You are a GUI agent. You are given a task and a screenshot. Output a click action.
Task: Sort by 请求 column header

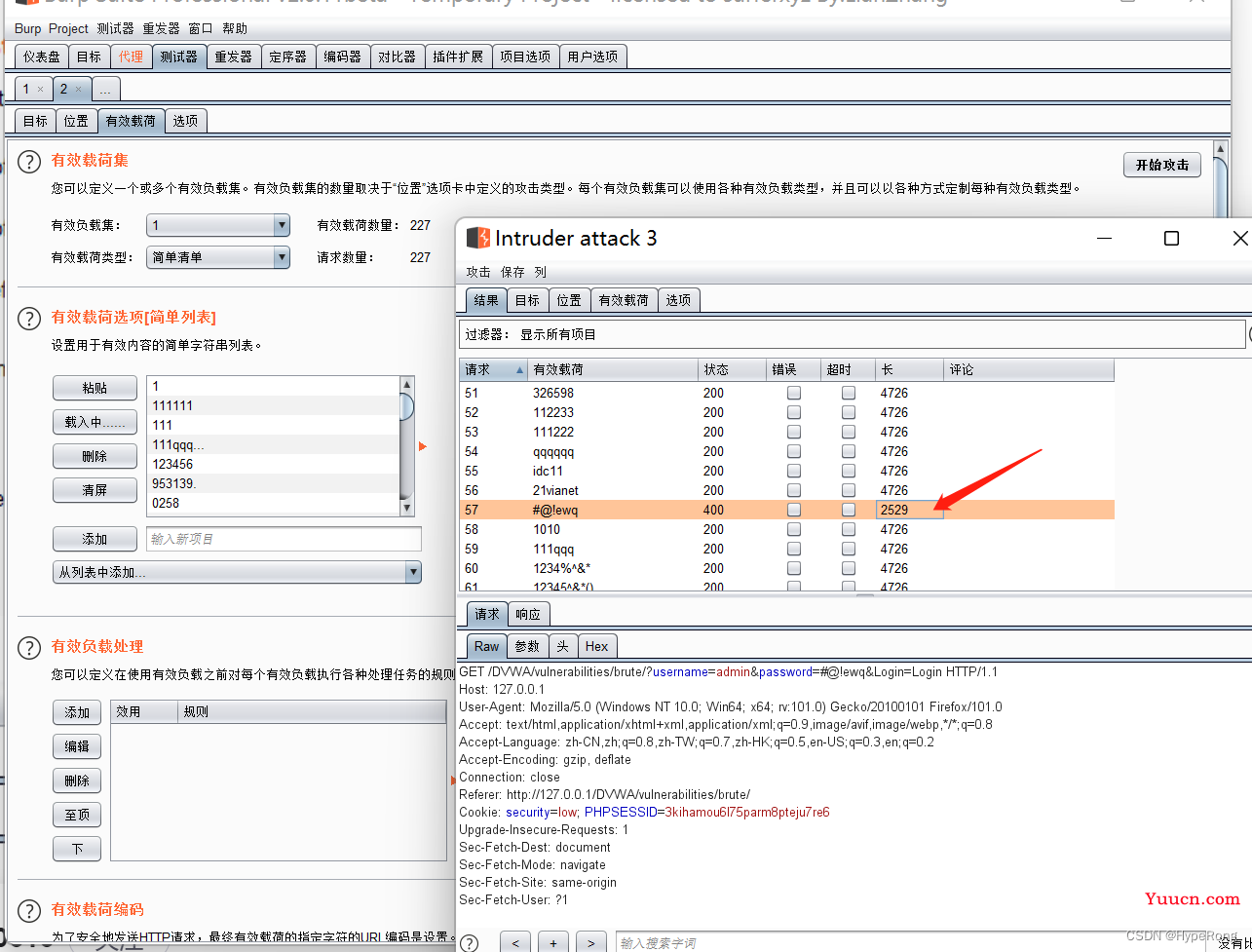tap(493, 369)
